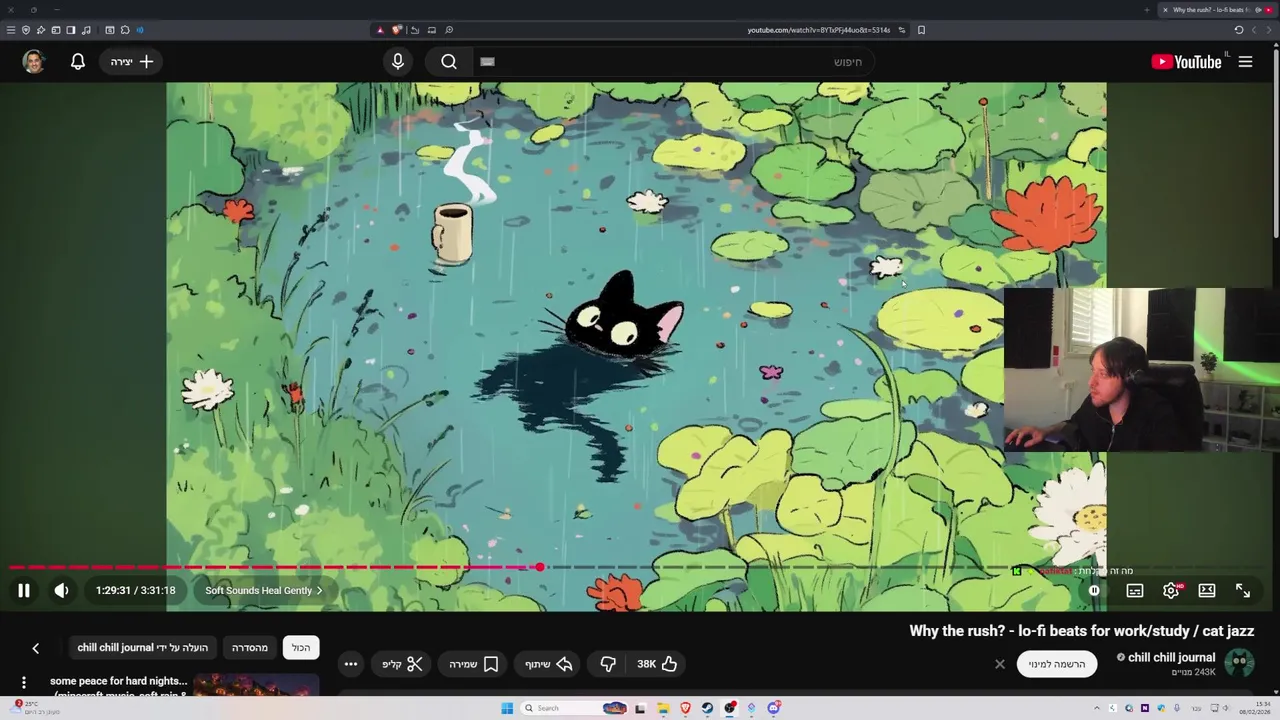Screen dimensions: 1280x720
Task: Toggle subtitles with the captions icon
Action: tap(1135, 591)
